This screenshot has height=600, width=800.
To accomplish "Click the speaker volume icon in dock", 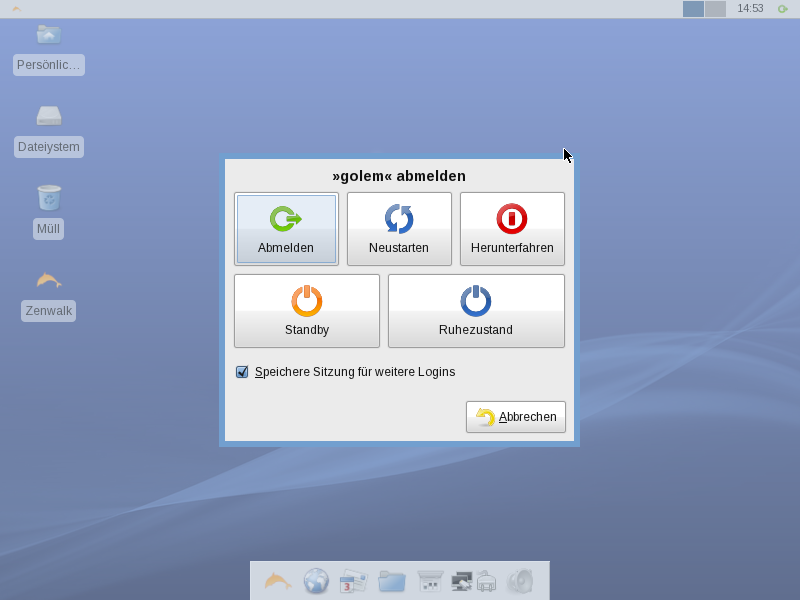I will click(x=520, y=581).
